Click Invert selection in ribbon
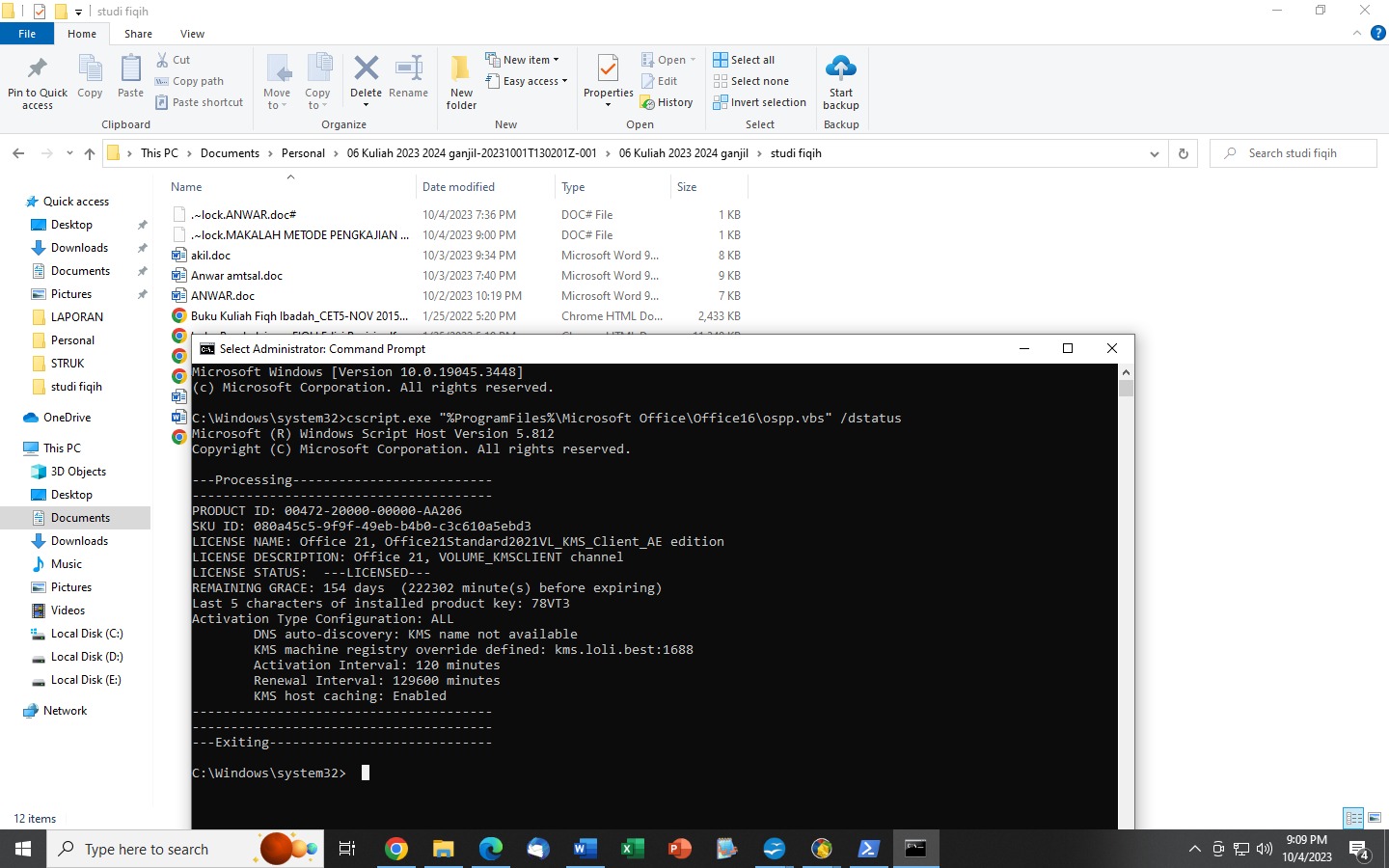The width and height of the screenshot is (1389, 868). [760, 102]
